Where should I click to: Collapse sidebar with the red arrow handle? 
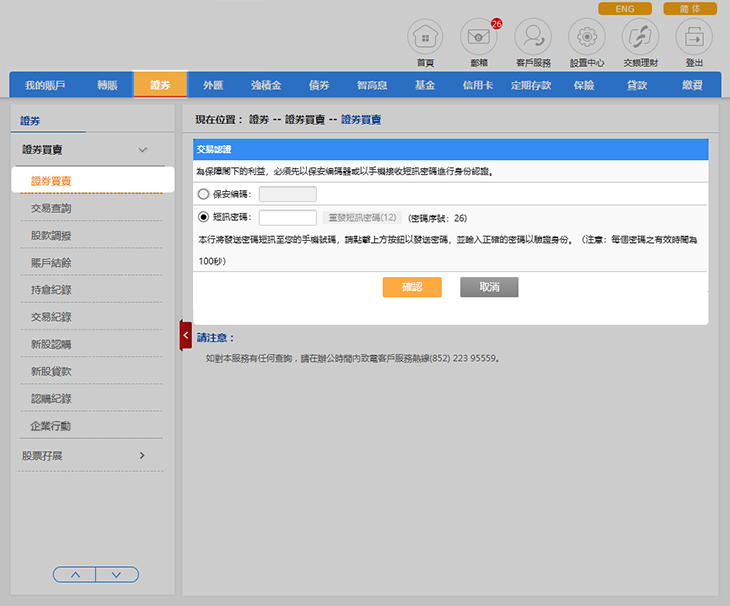186,335
